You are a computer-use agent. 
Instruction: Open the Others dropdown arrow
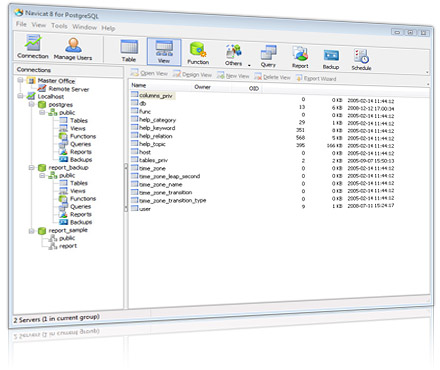(249, 65)
